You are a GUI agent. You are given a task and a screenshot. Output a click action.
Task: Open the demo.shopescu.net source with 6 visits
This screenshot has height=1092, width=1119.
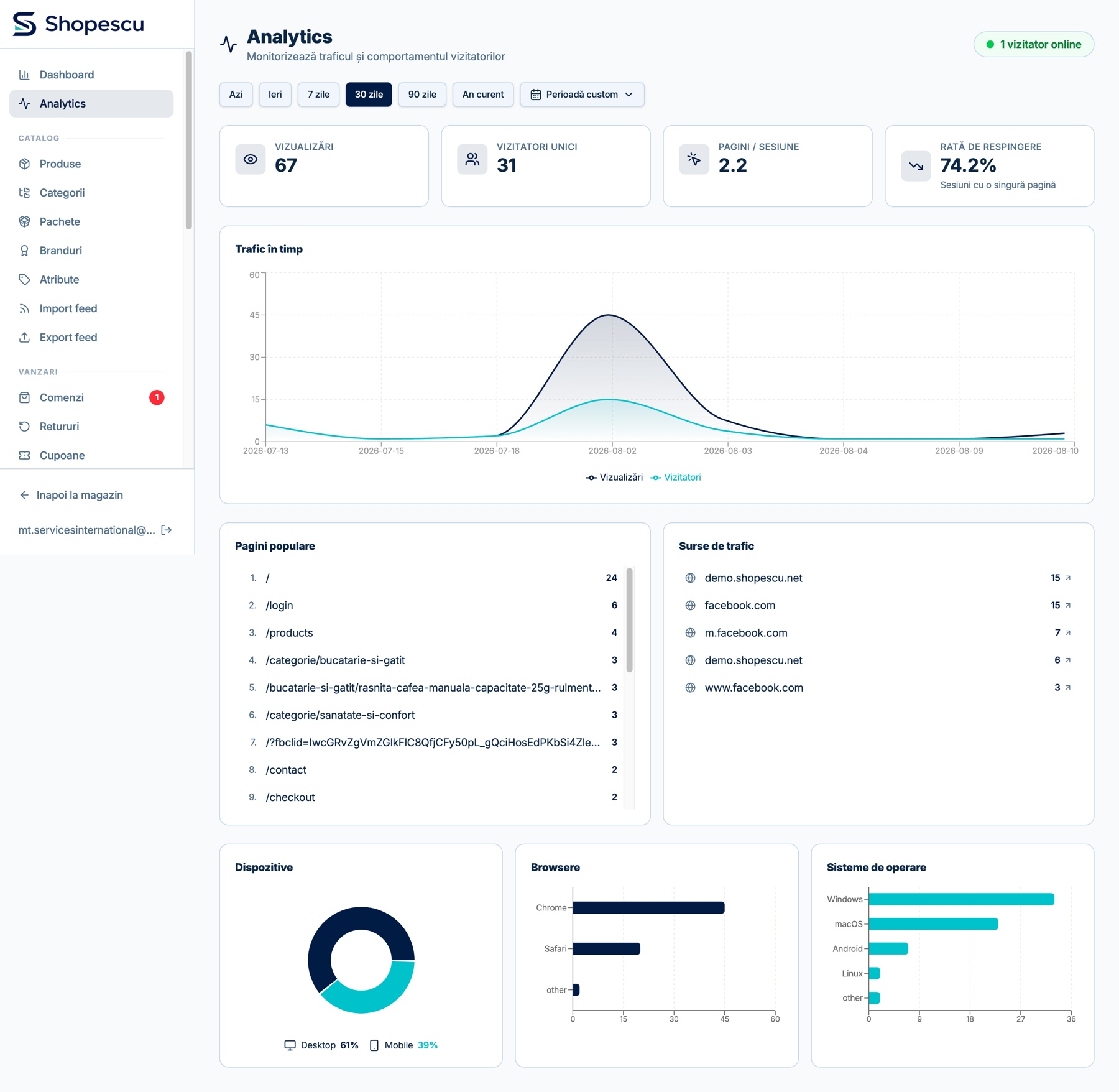(x=878, y=660)
